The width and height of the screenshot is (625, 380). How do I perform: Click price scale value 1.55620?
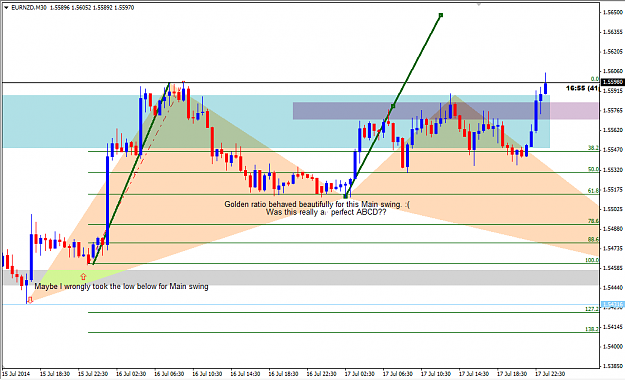(613, 130)
